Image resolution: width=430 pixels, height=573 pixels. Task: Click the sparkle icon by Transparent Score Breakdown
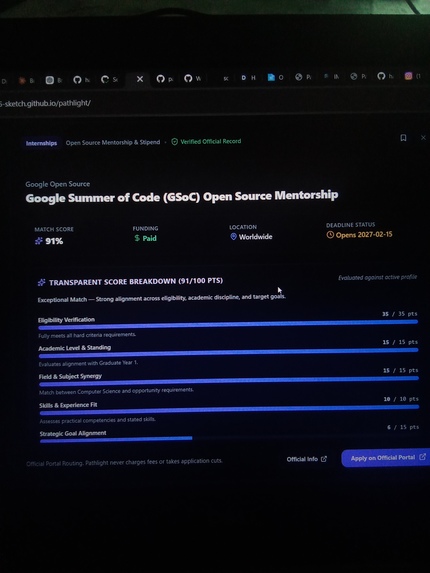click(41, 282)
